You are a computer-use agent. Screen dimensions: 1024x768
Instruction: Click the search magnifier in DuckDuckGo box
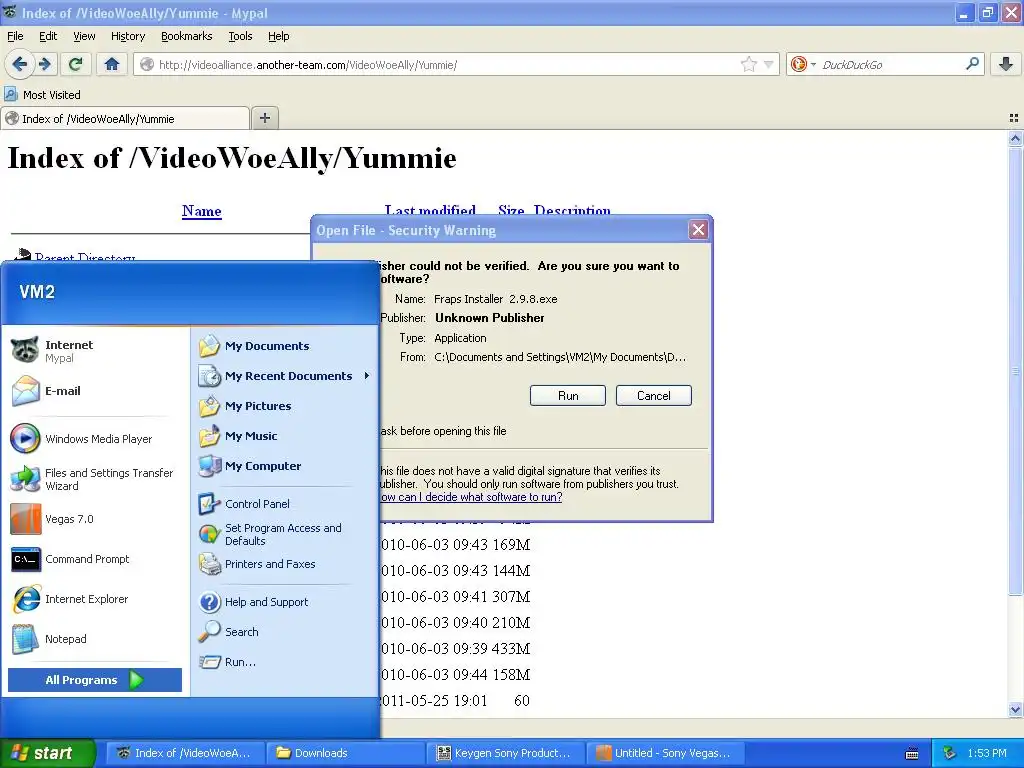pyautogui.click(x=972, y=64)
